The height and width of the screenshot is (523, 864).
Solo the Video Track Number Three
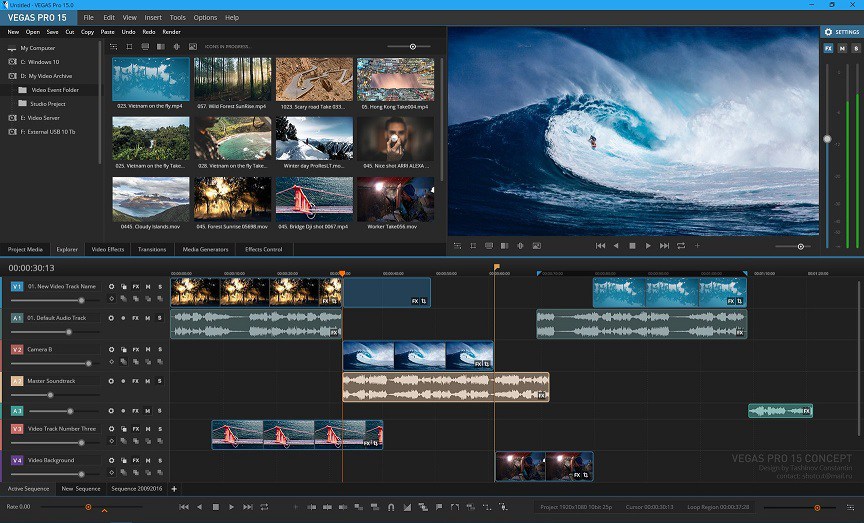[x=160, y=429]
